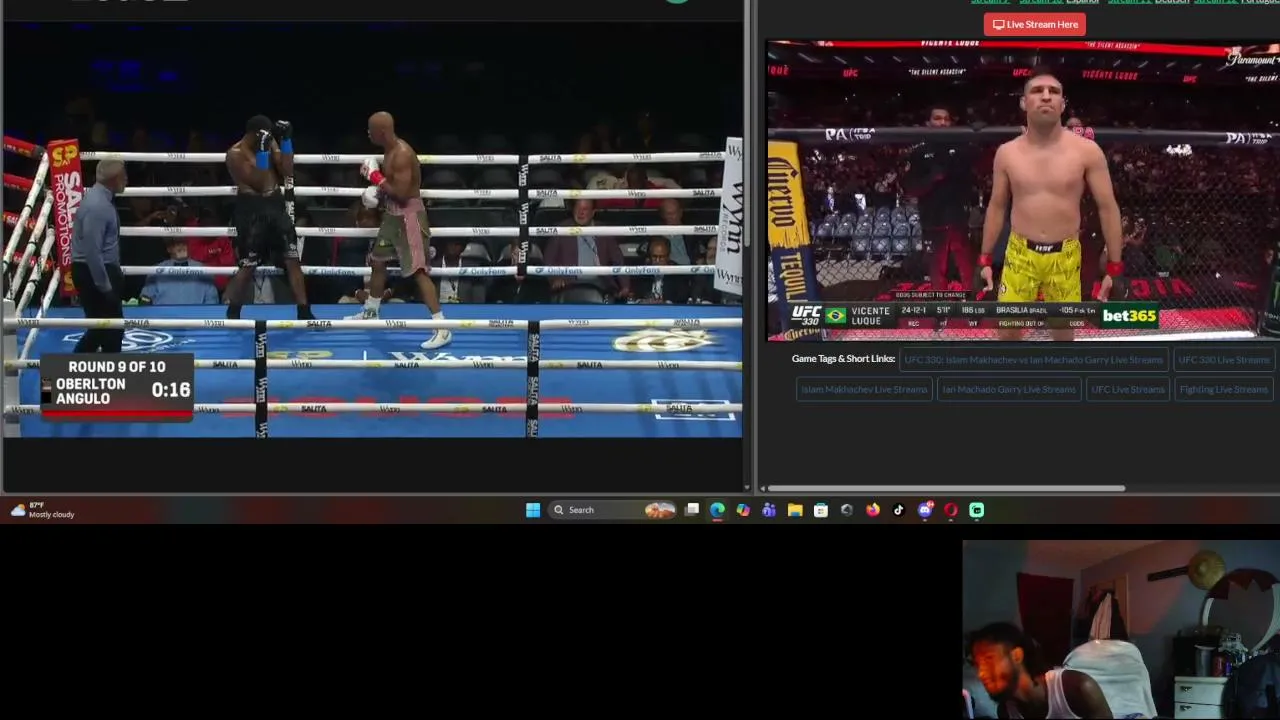Open the UFC 330 Makhachev vs Garry Live Streams tag
Screen dimensions: 1280x720
pyautogui.click(x=1034, y=360)
